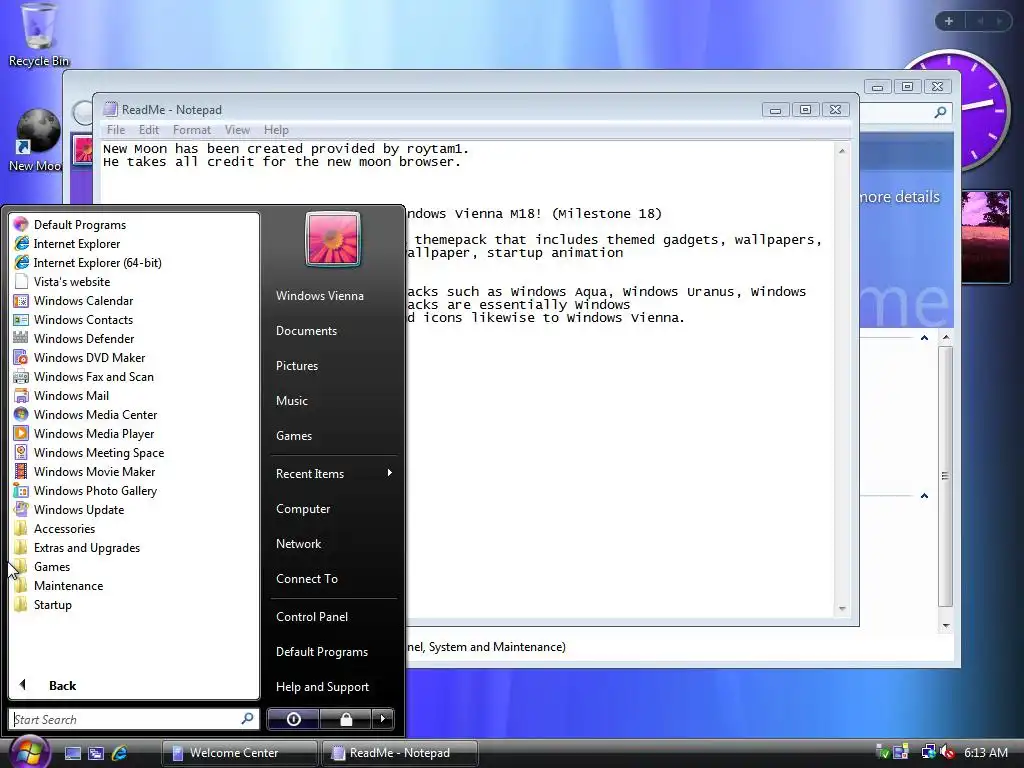
Task: Open the New Moon desktop shortcut
Action: 37,141
